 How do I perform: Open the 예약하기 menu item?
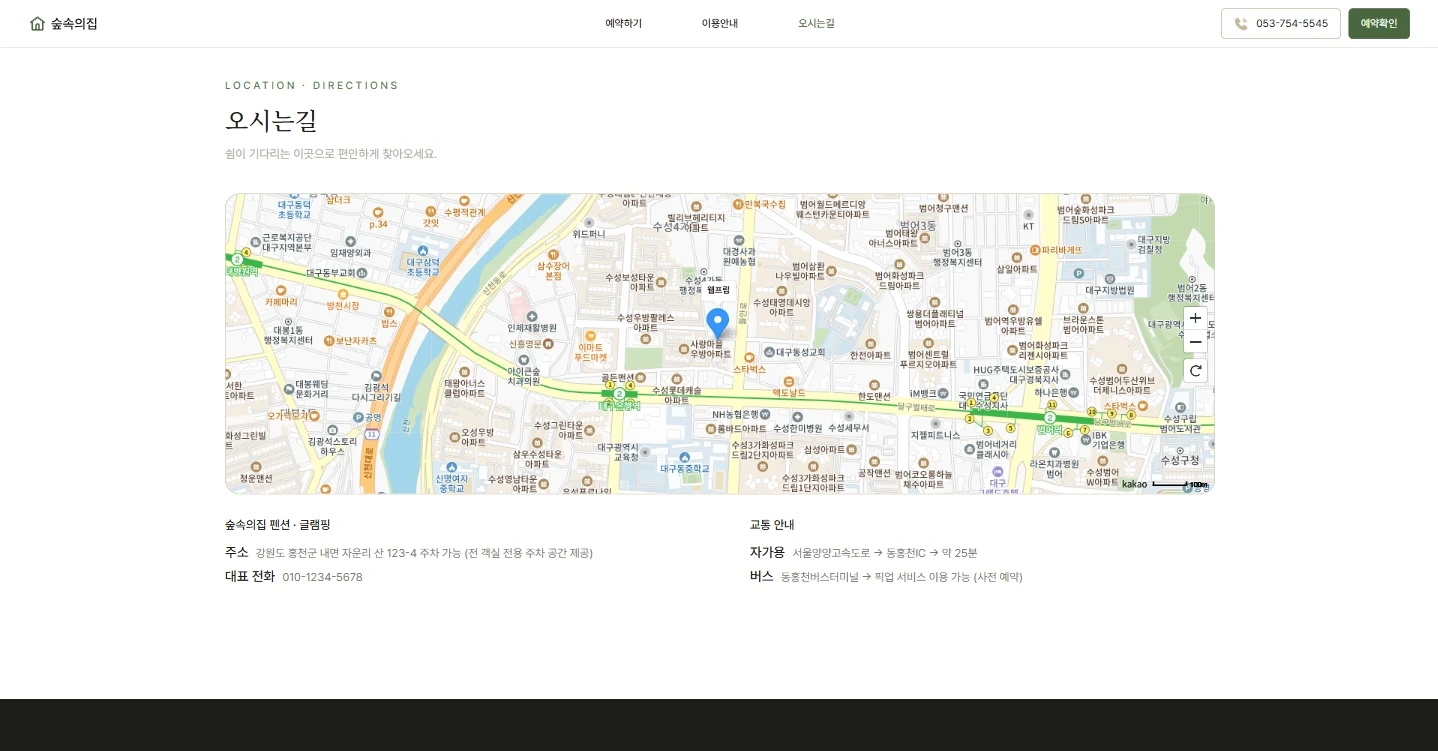click(623, 23)
